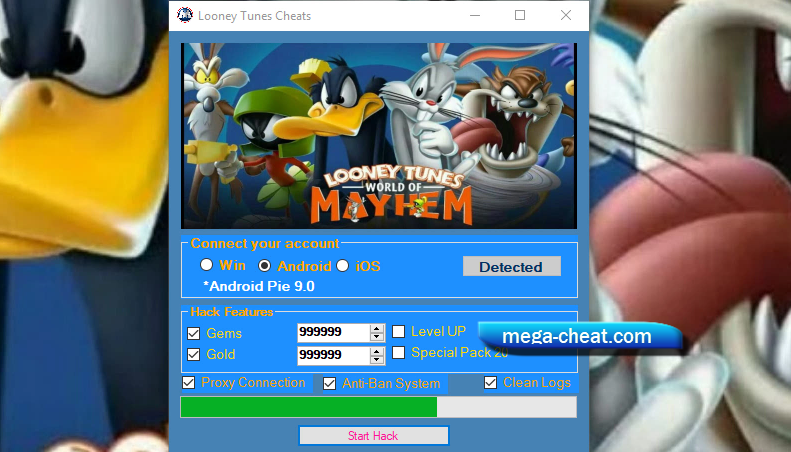This screenshot has height=452, width=791.
Task: Close the Looney Tunes Cheats window
Action: tap(566, 16)
